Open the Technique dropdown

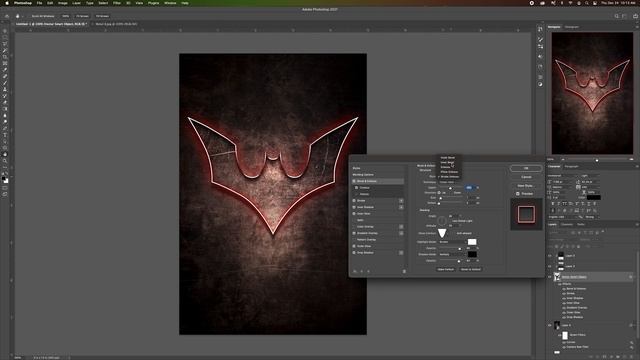451,182
